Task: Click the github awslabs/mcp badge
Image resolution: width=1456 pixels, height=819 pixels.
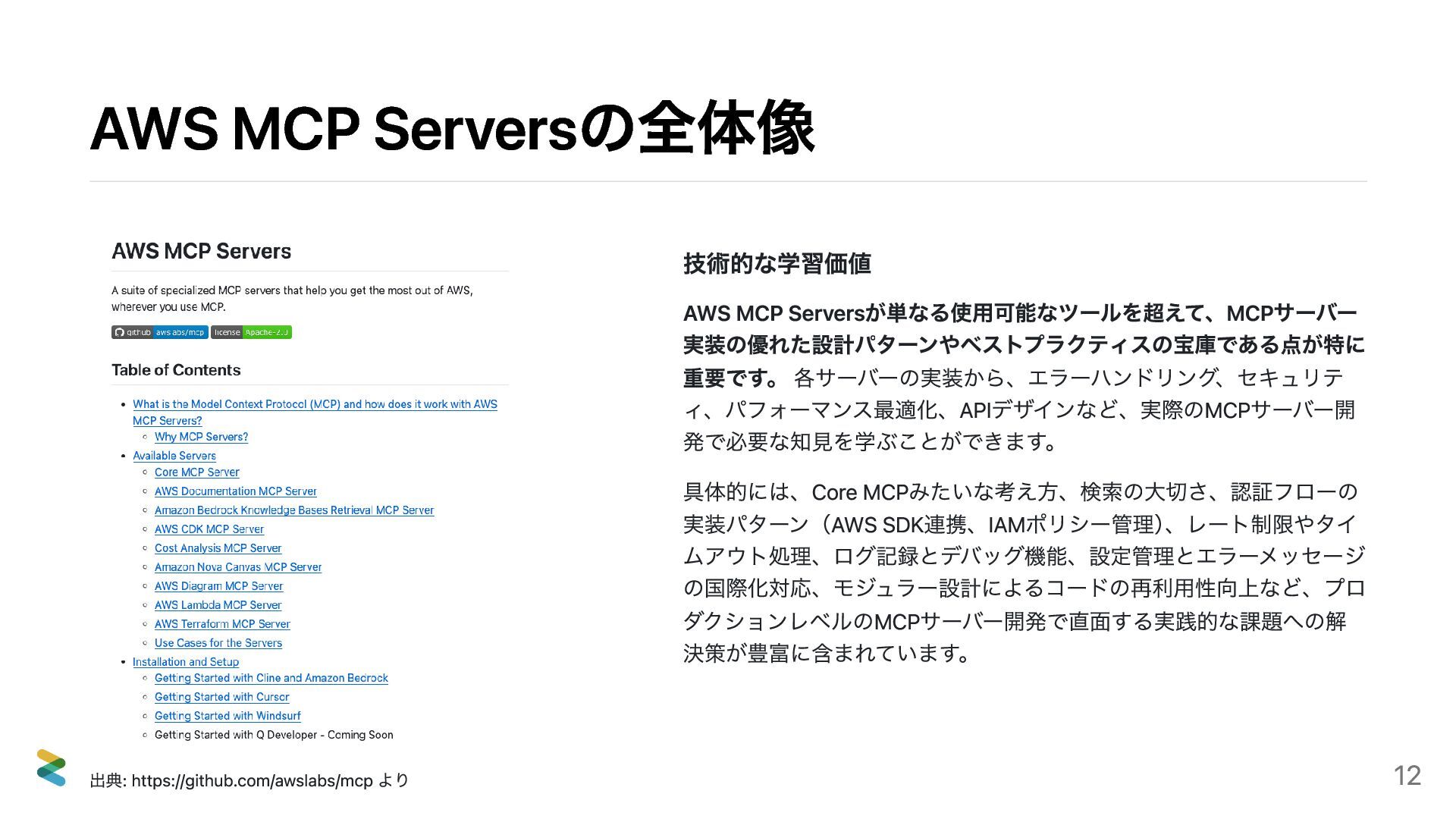Action: 159,332
